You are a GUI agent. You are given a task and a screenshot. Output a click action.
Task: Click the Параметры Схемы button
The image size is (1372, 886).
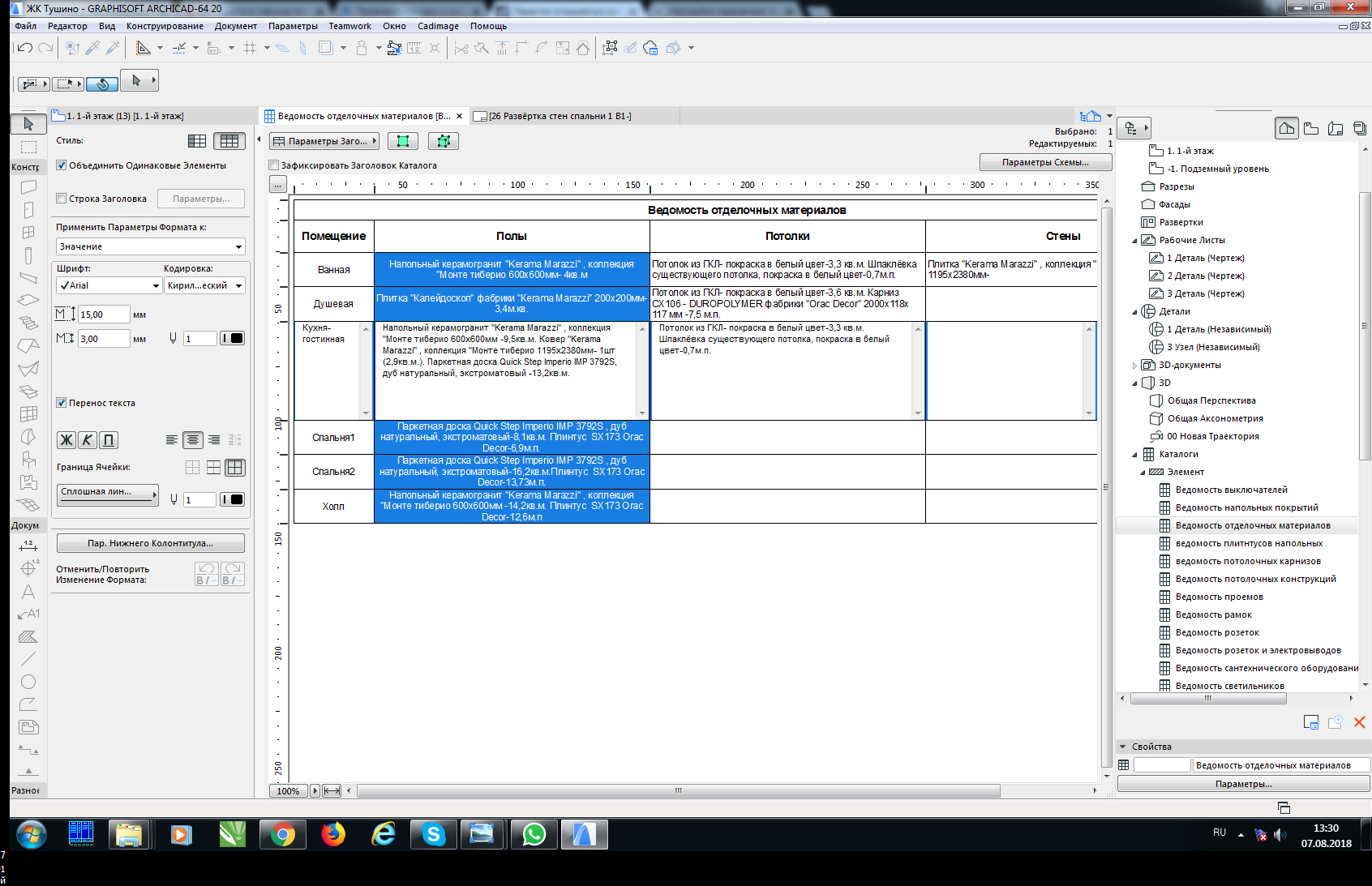click(x=1045, y=162)
